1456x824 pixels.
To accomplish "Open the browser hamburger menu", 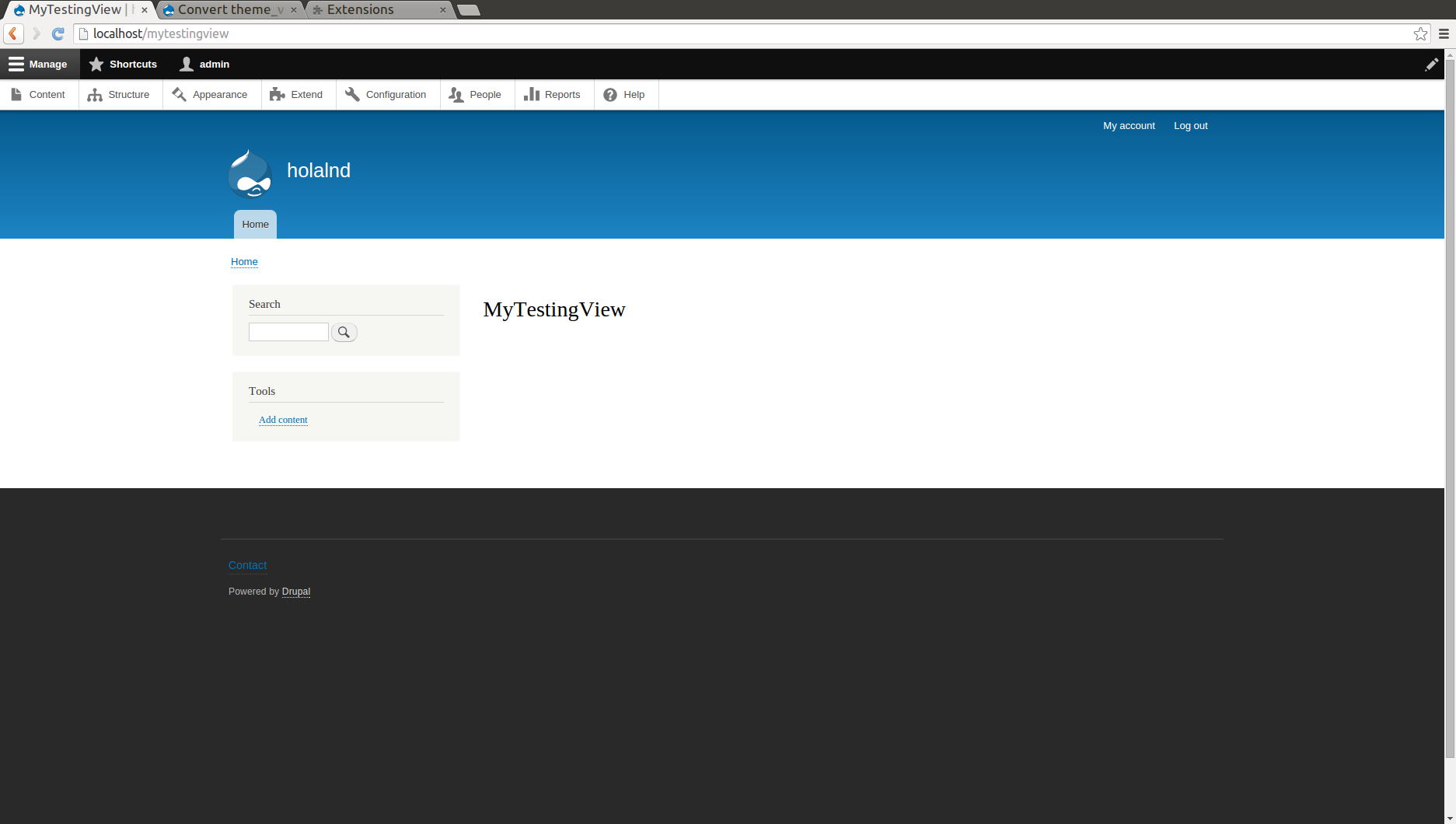I will click(x=1443, y=33).
